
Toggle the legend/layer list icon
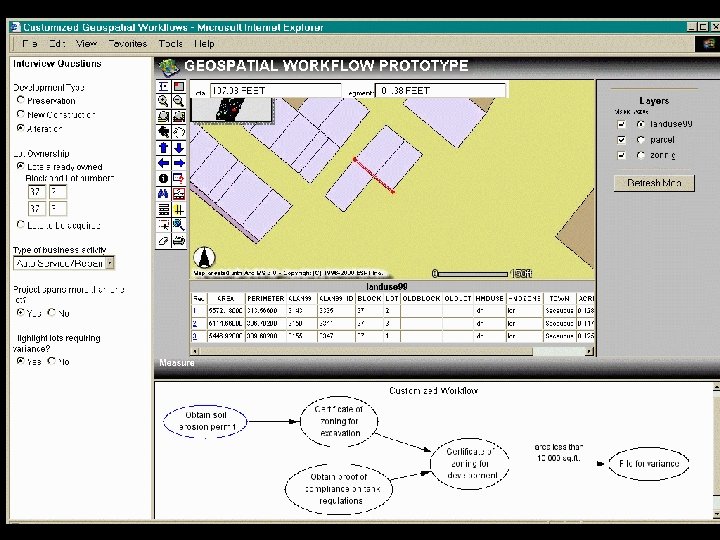(163, 87)
